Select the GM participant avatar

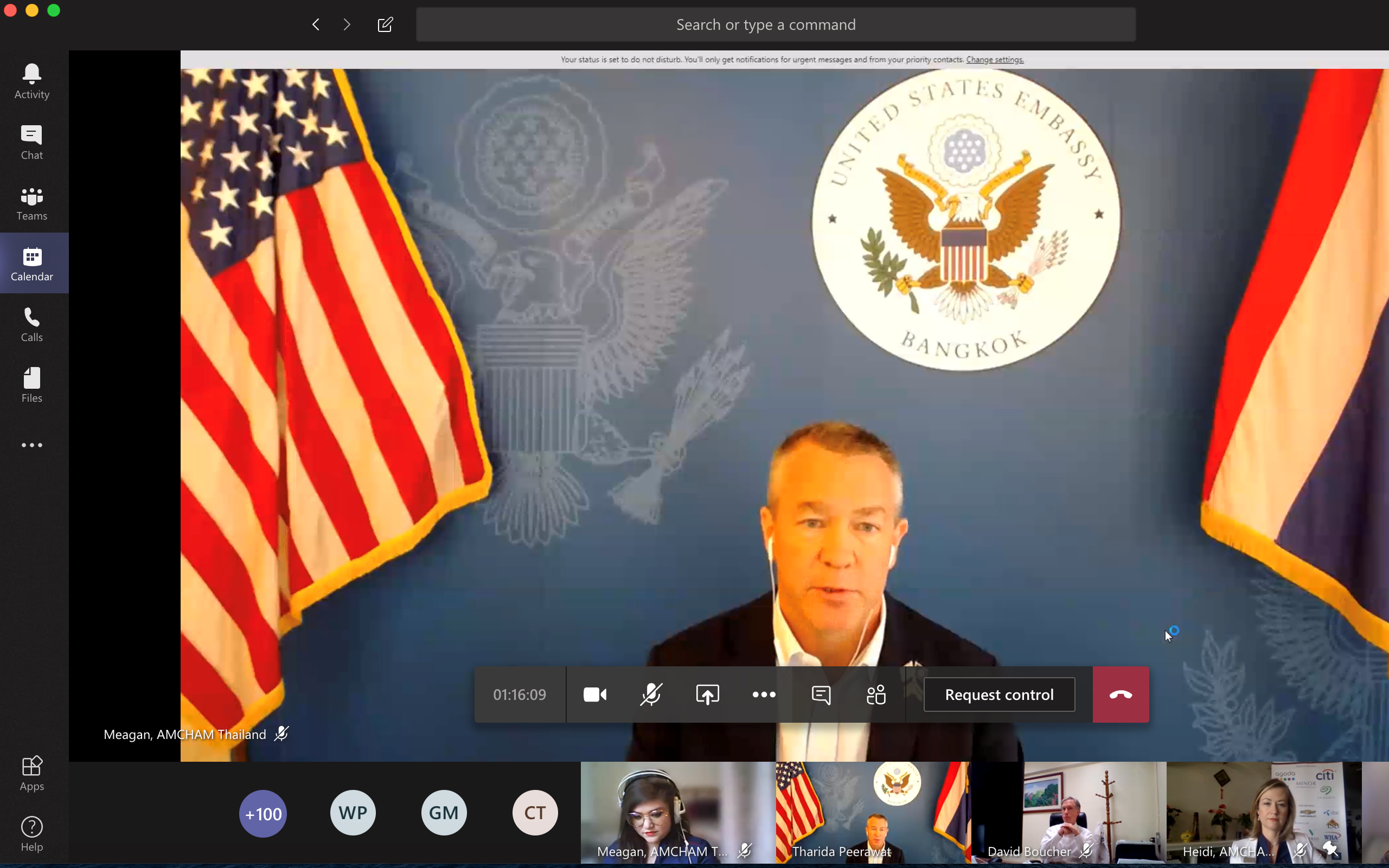click(444, 813)
